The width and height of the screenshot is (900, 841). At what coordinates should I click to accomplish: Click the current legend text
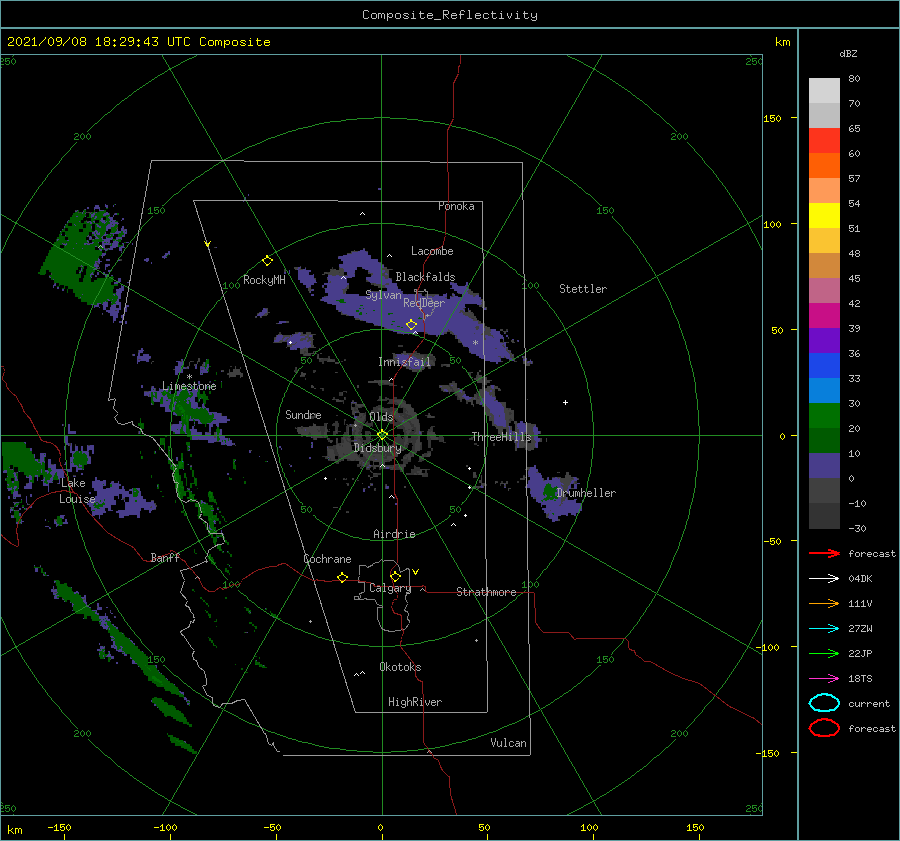pyautogui.click(x=869, y=703)
